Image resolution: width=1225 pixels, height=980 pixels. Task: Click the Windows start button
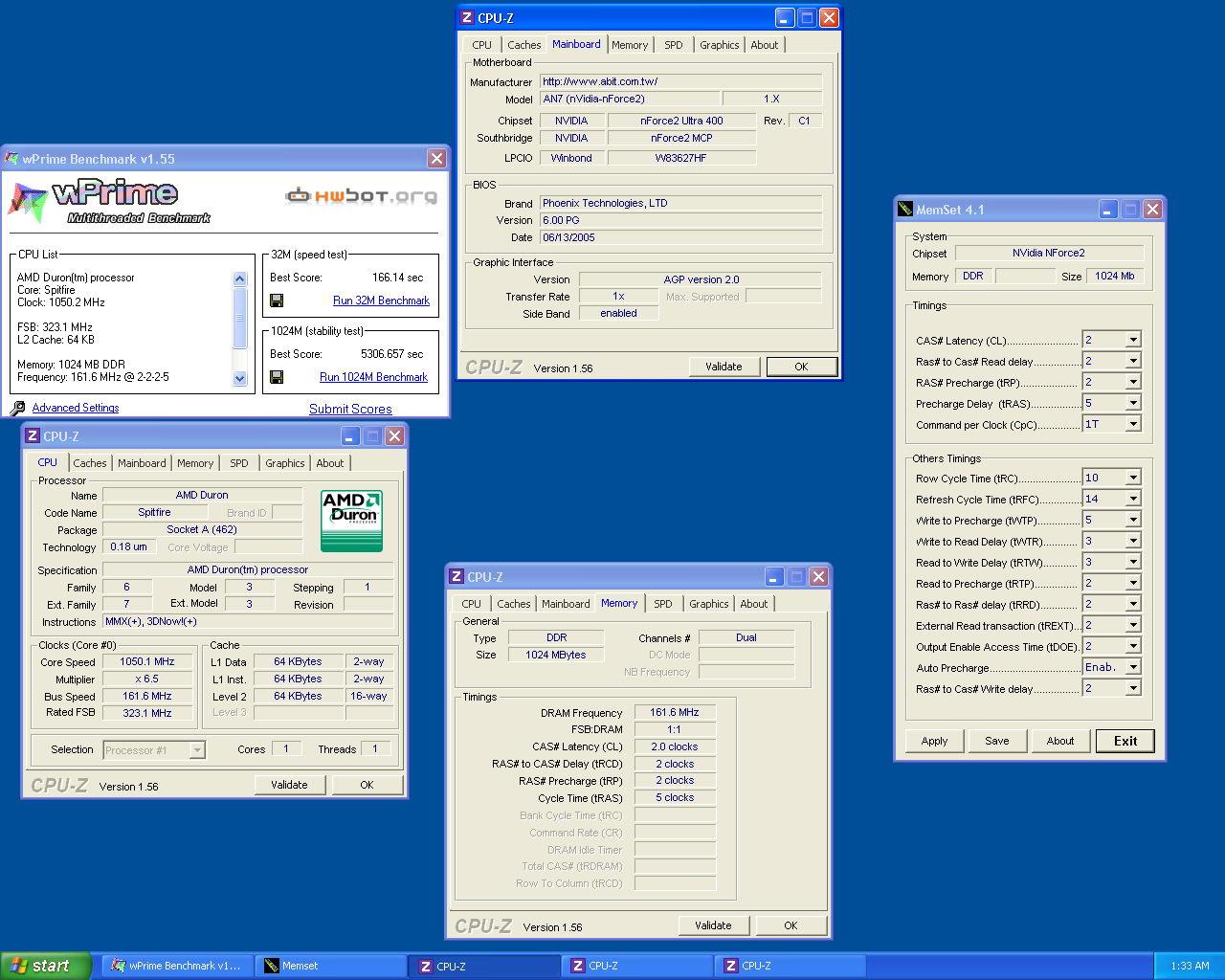point(45,966)
